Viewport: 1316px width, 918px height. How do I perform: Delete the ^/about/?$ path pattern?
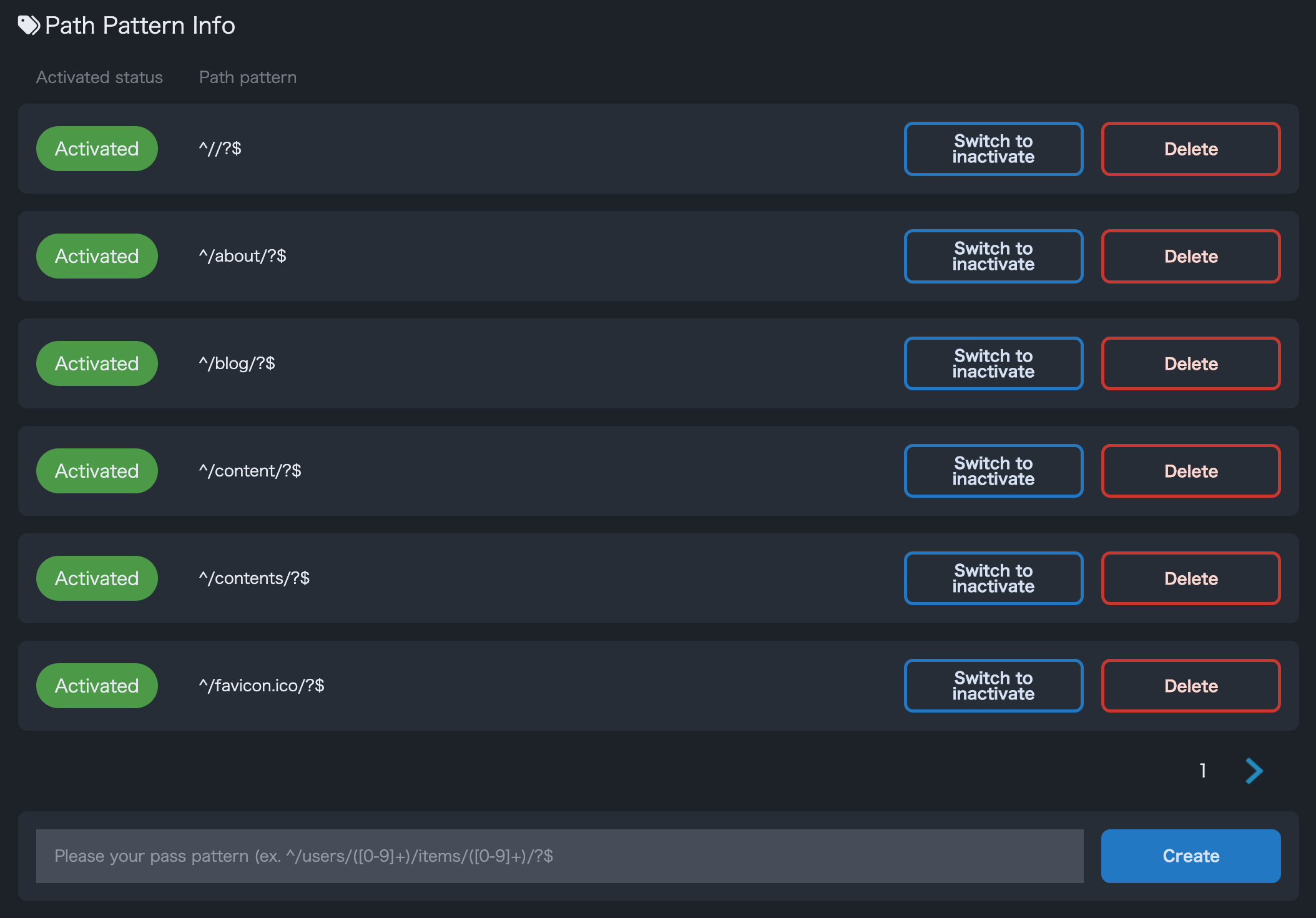tap(1191, 256)
